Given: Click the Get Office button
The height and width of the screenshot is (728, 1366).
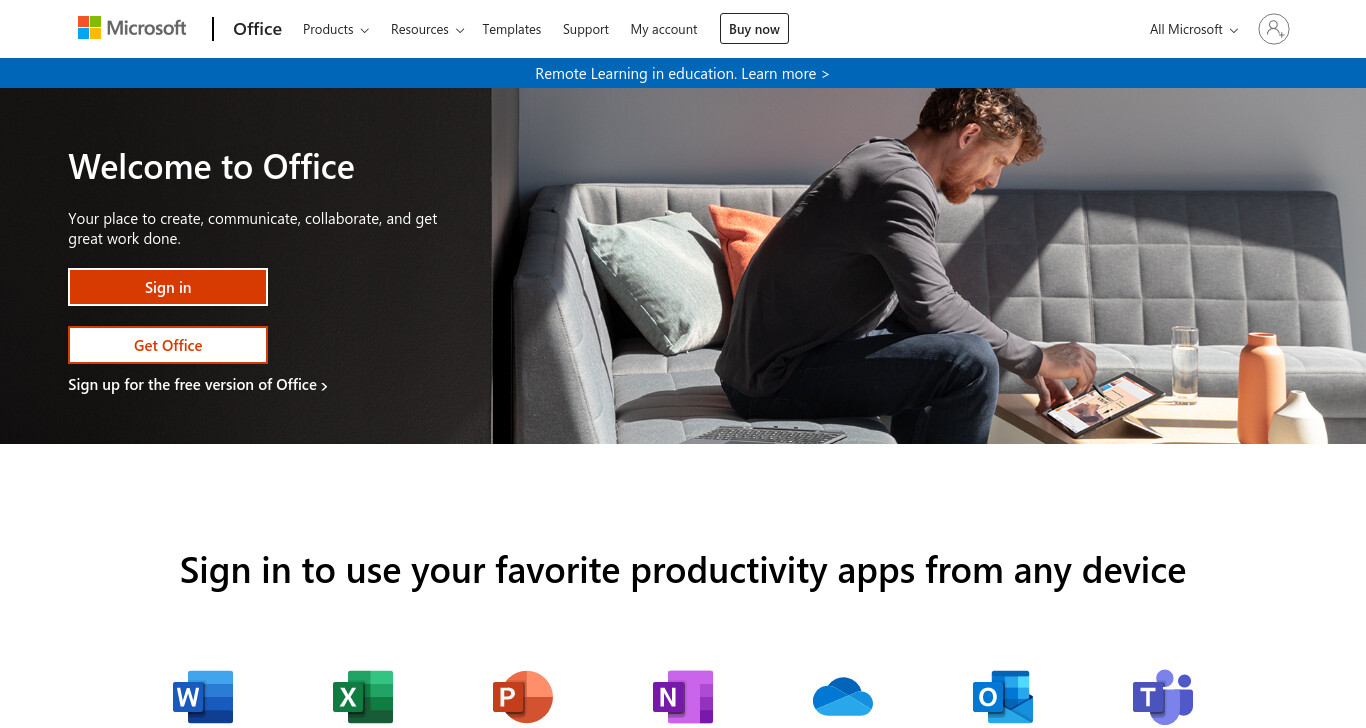Looking at the screenshot, I should point(168,345).
